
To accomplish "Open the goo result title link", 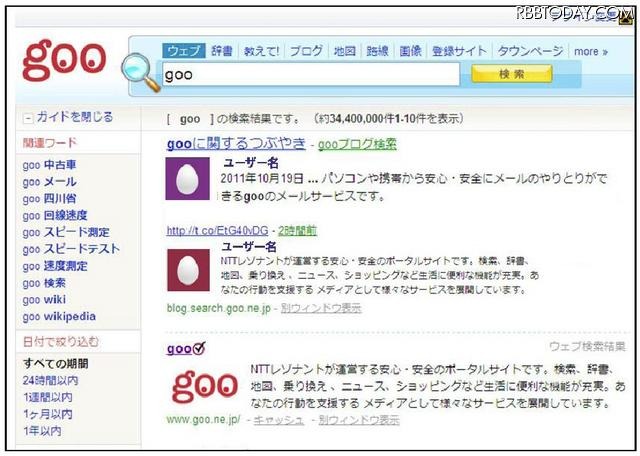I will coord(180,349).
